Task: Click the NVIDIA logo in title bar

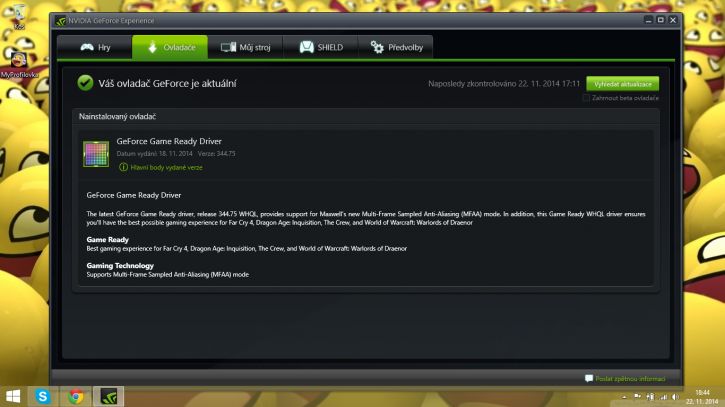Action: (61, 21)
